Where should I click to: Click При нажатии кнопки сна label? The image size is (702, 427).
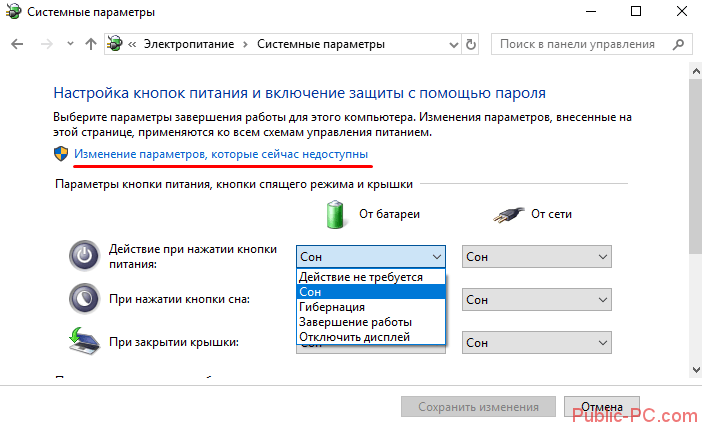[179, 299]
